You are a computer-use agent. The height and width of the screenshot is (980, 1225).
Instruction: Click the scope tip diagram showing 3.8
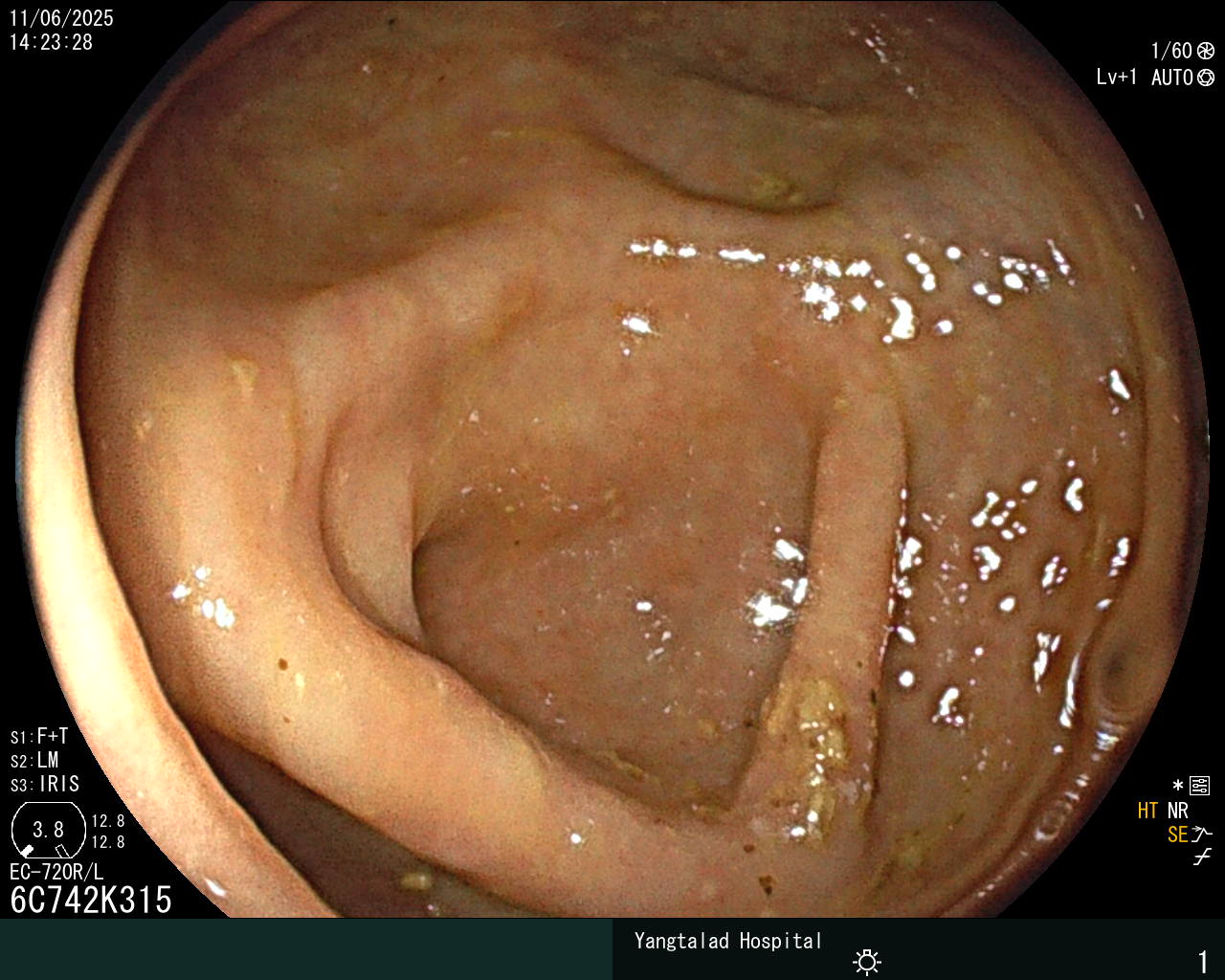click(x=48, y=830)
